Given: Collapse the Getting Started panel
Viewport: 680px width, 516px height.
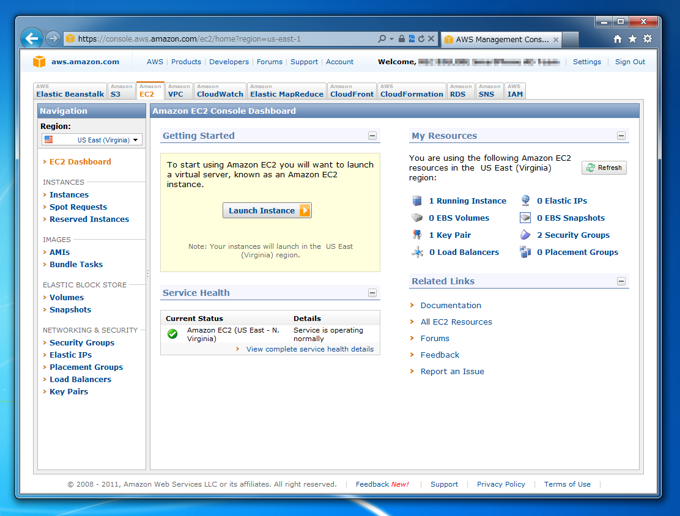Looking at the screenshot, I should click(x=372, y=136).
